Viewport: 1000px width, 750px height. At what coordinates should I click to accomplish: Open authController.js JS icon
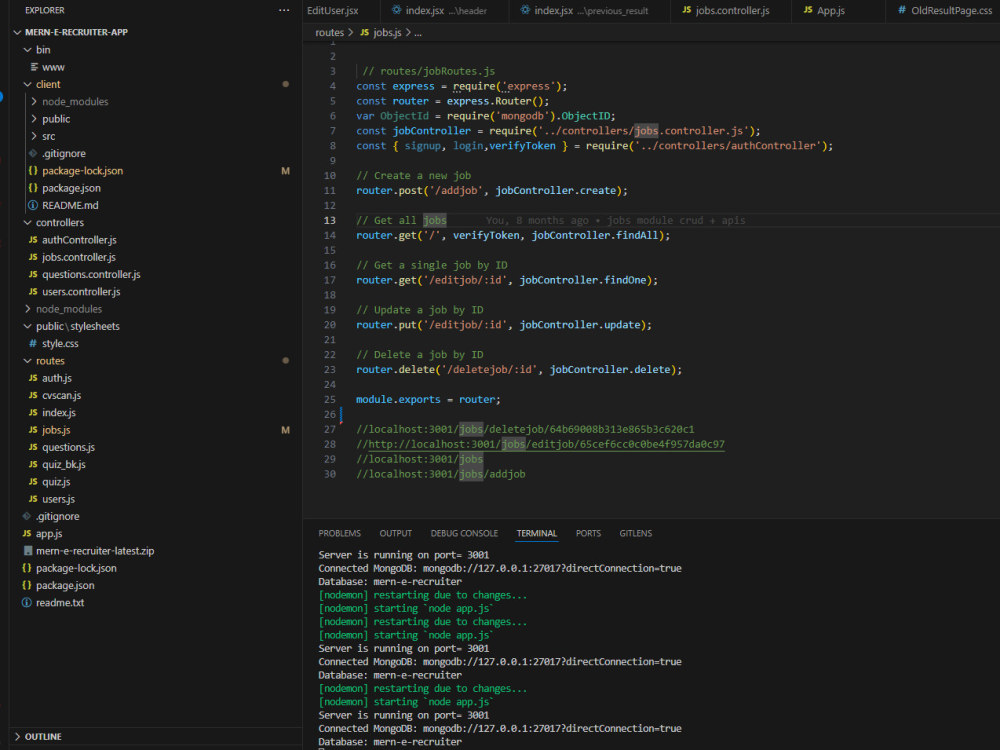(x=33, y=240)
